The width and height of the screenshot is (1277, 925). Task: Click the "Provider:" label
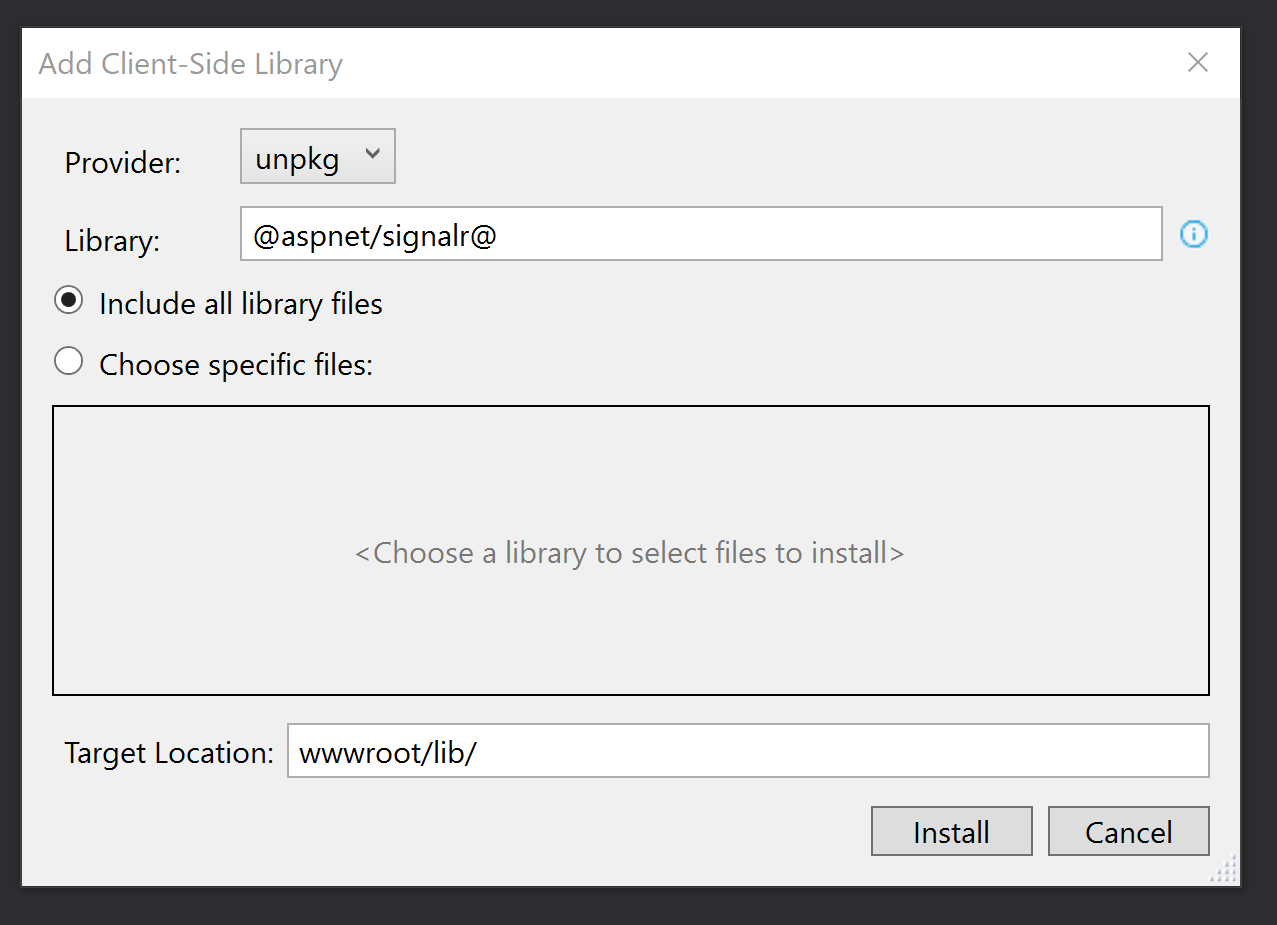click(122, 162)
